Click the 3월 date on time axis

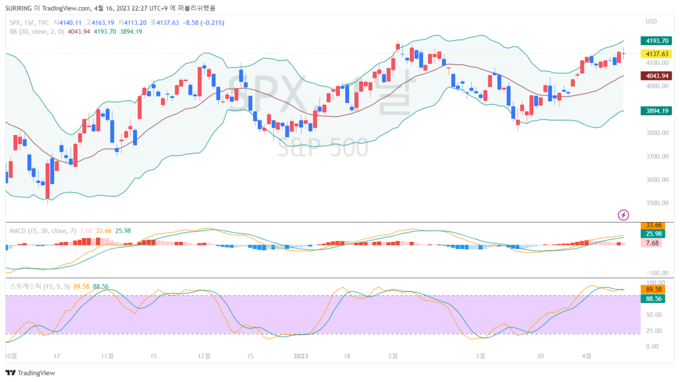[481, 356]
